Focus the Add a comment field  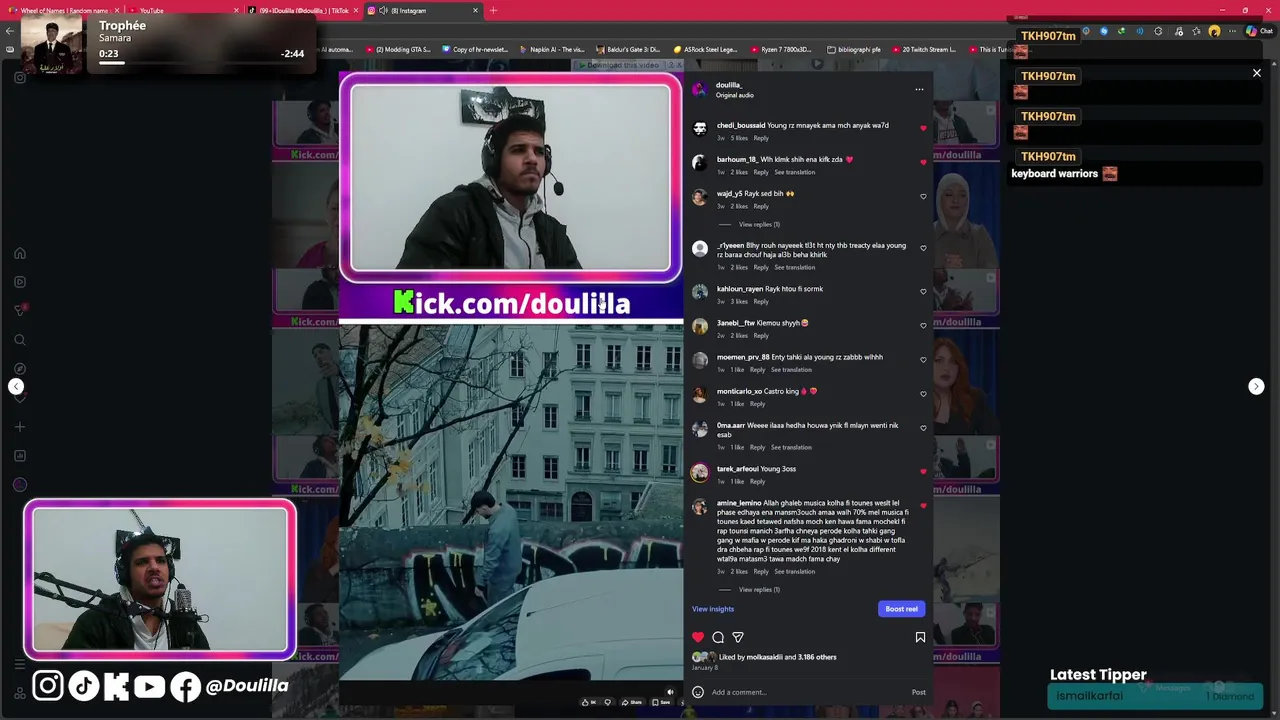808,692
